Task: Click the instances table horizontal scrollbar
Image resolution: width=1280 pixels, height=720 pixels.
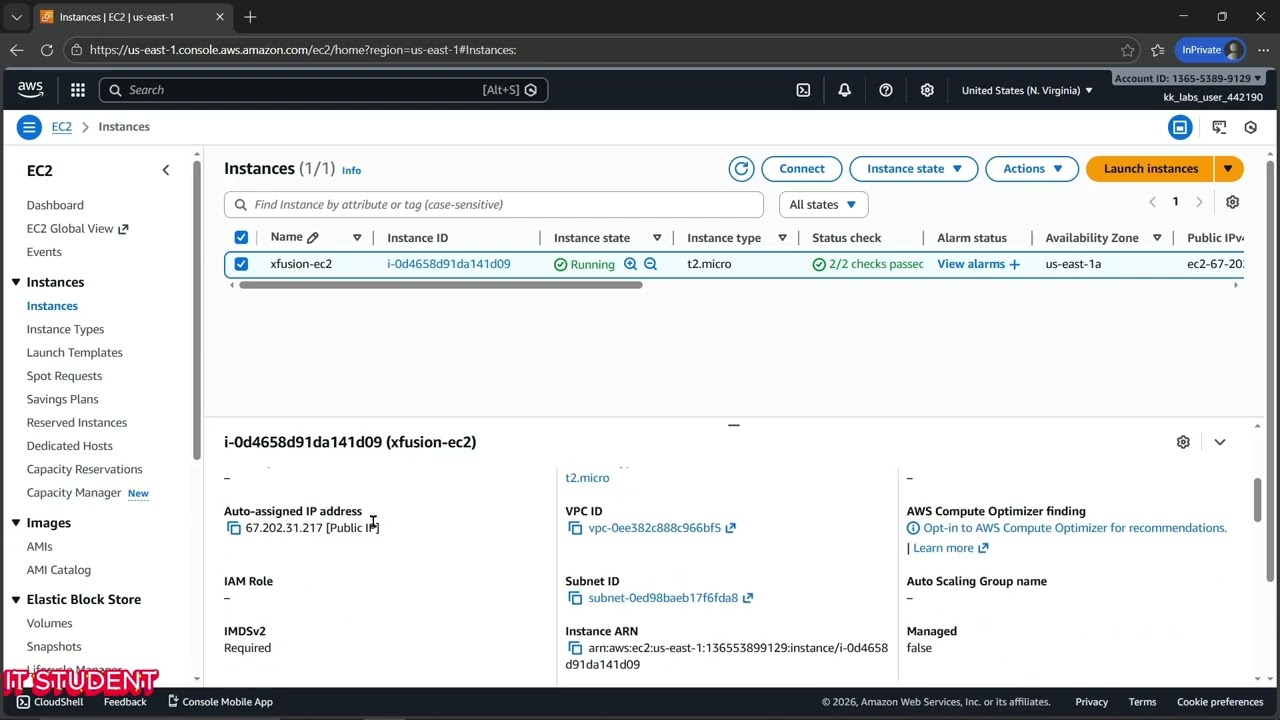Action: tap(440, 285)
